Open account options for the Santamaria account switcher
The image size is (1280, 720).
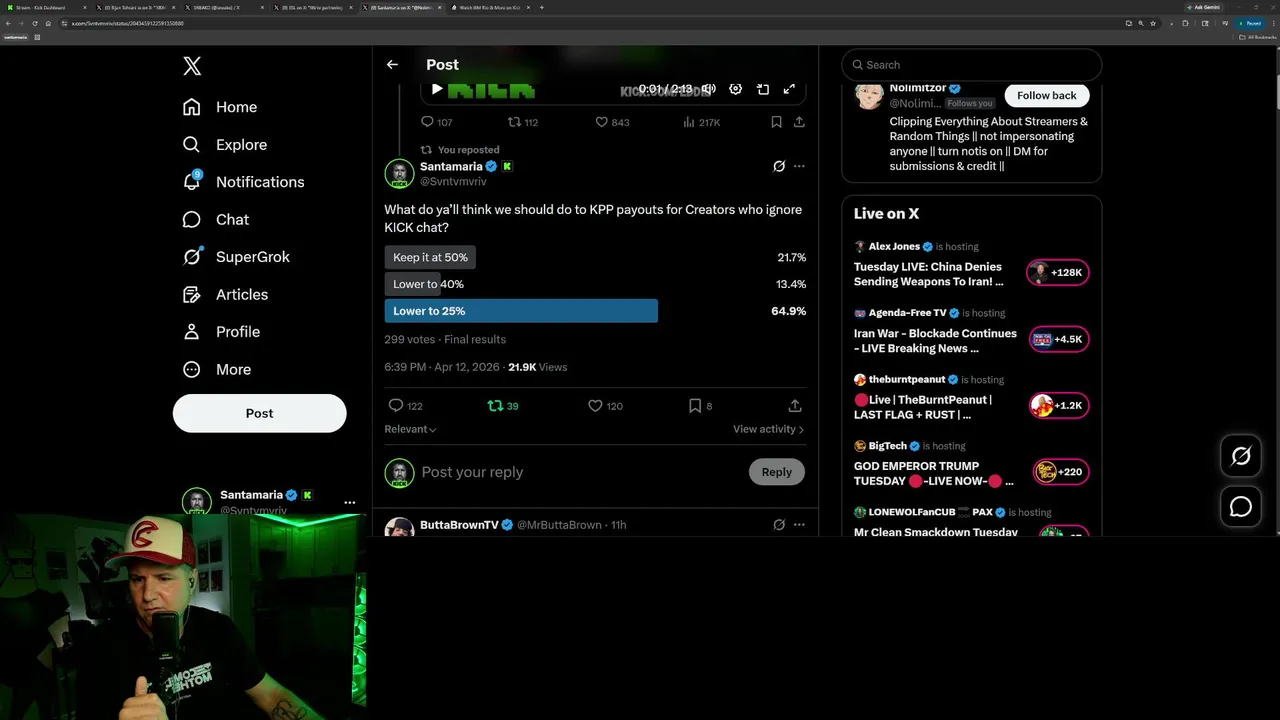click(349, 502)
